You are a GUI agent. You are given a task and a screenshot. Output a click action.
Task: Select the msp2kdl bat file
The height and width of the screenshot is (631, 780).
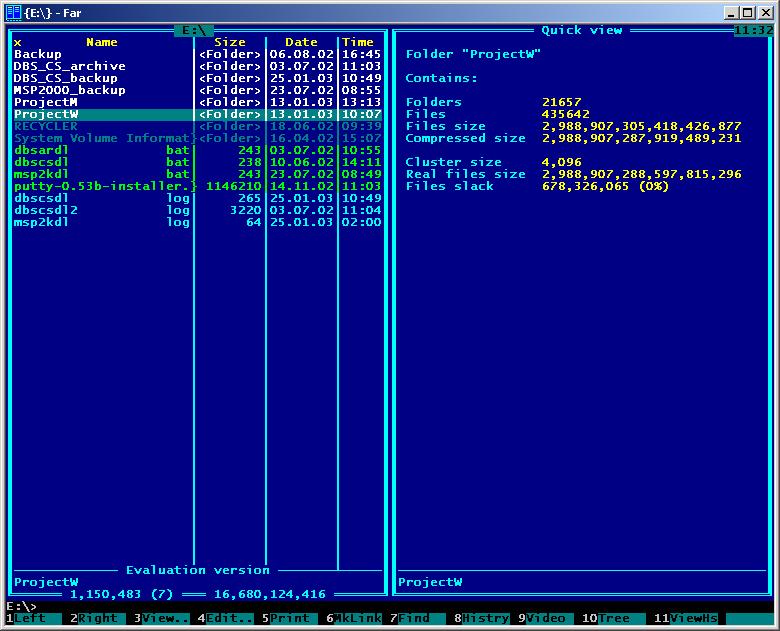tap(197, 174)
